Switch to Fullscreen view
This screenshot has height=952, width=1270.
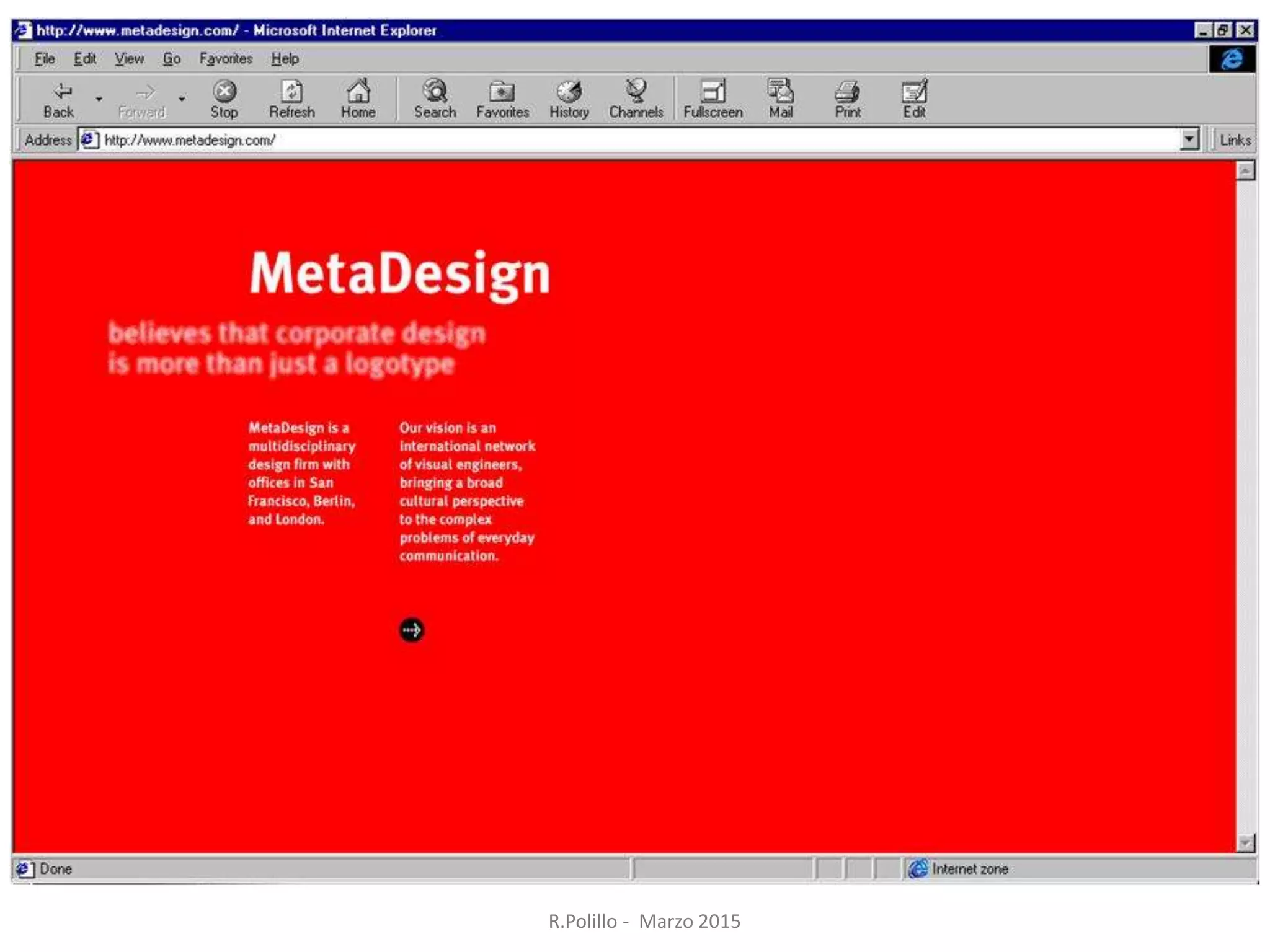click(x=713, y=99)
